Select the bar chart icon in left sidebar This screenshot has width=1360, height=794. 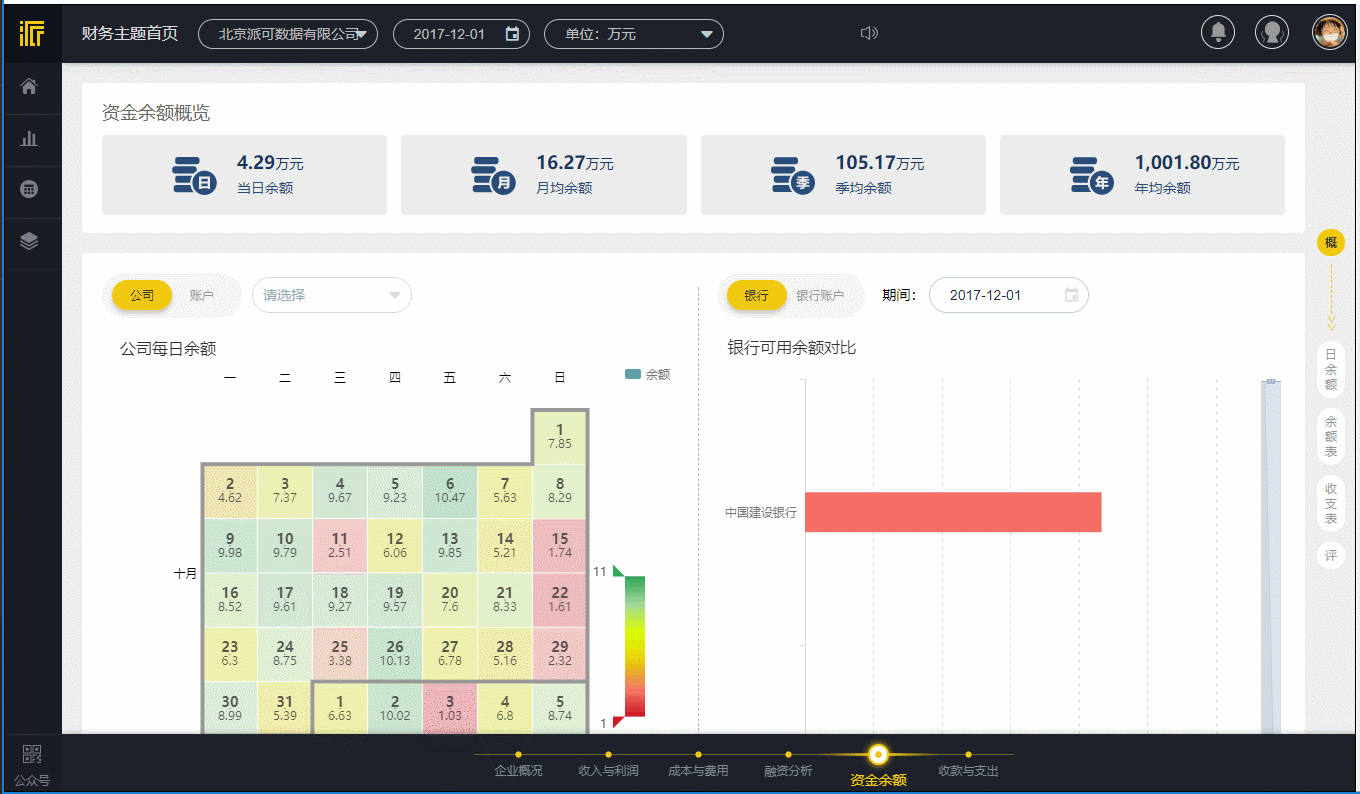click(31, 138)
